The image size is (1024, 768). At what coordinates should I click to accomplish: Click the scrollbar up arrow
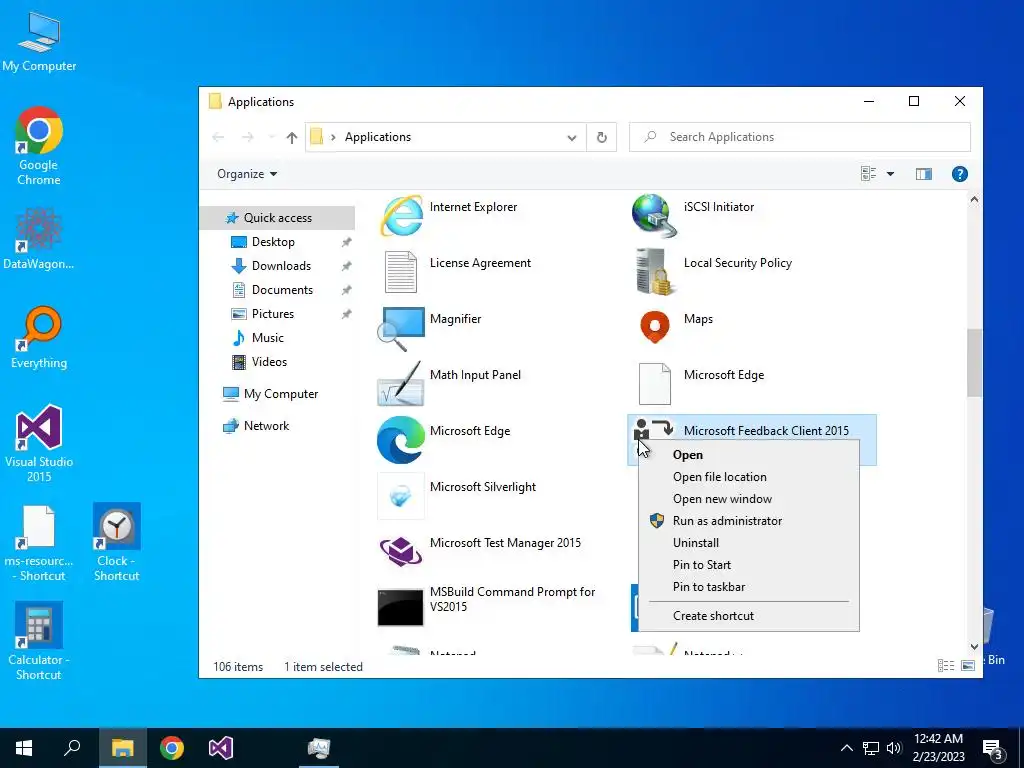click(x=974, y=200)
